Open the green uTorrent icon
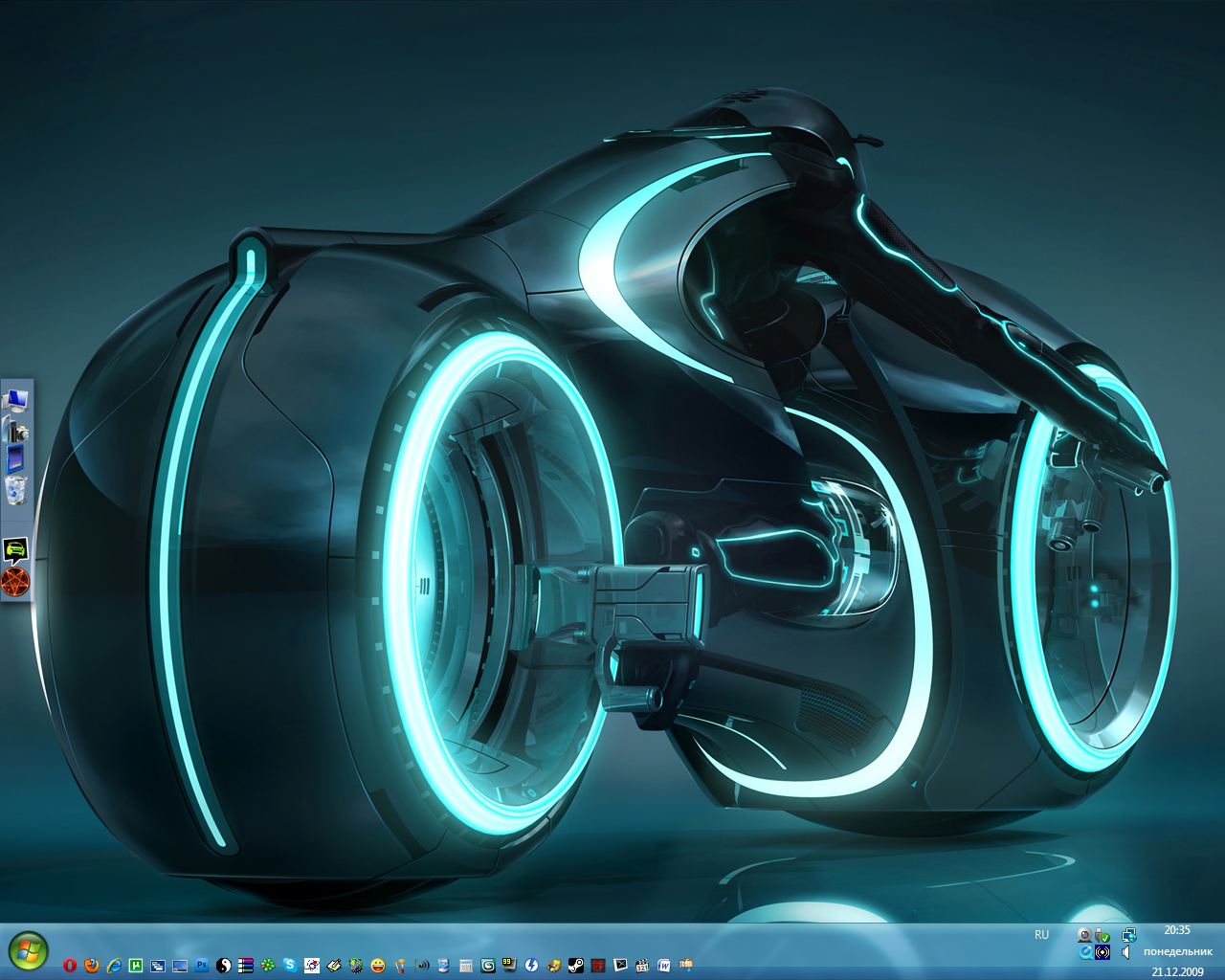 coord(136,966)
